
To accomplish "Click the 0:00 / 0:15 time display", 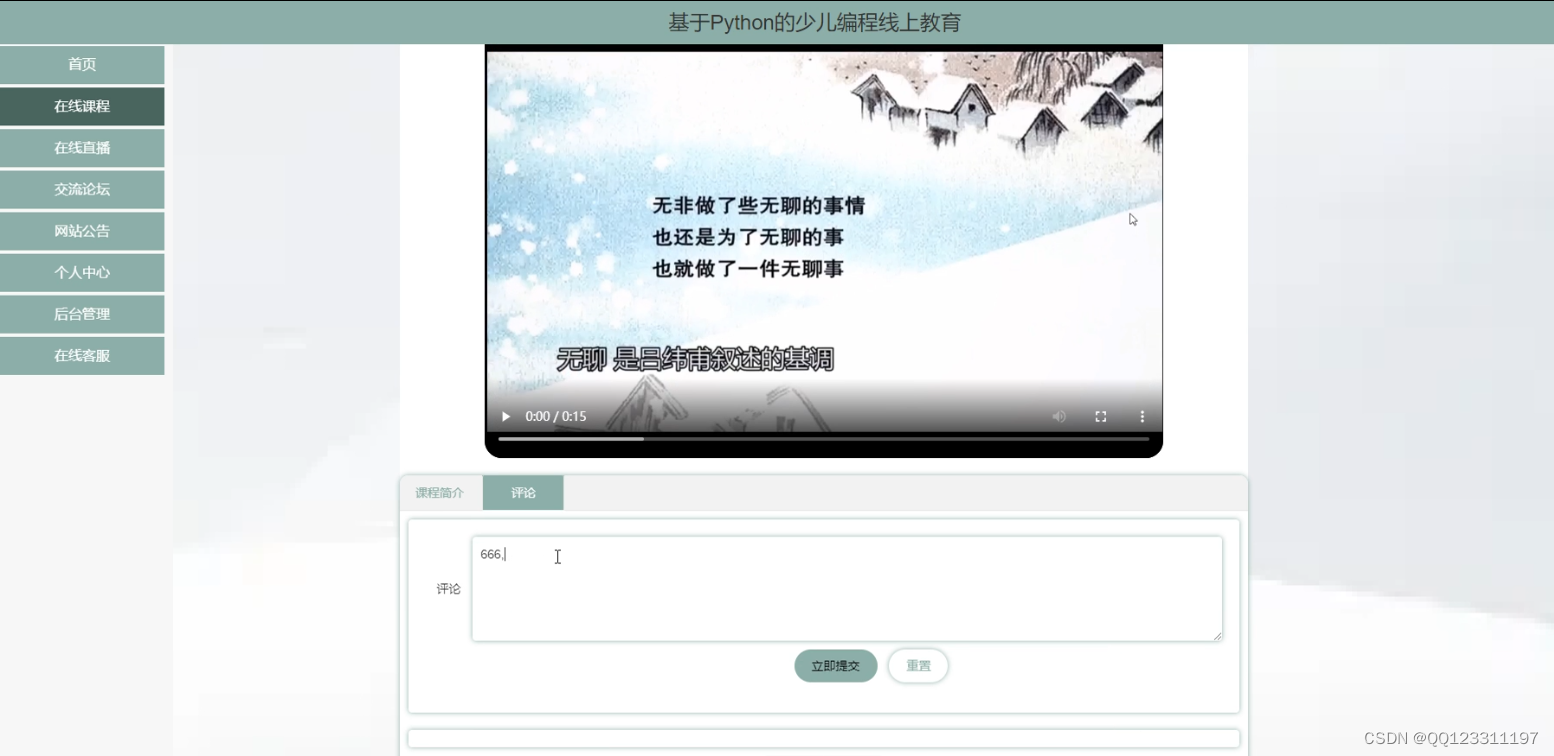I will tap(556, 416).
